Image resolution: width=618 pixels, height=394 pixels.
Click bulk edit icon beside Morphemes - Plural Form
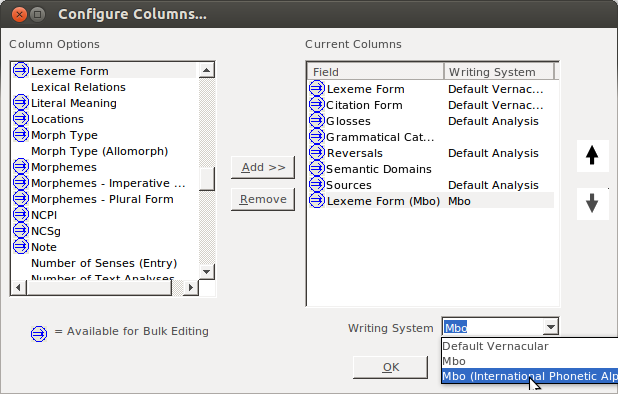[x=20, y=198]
